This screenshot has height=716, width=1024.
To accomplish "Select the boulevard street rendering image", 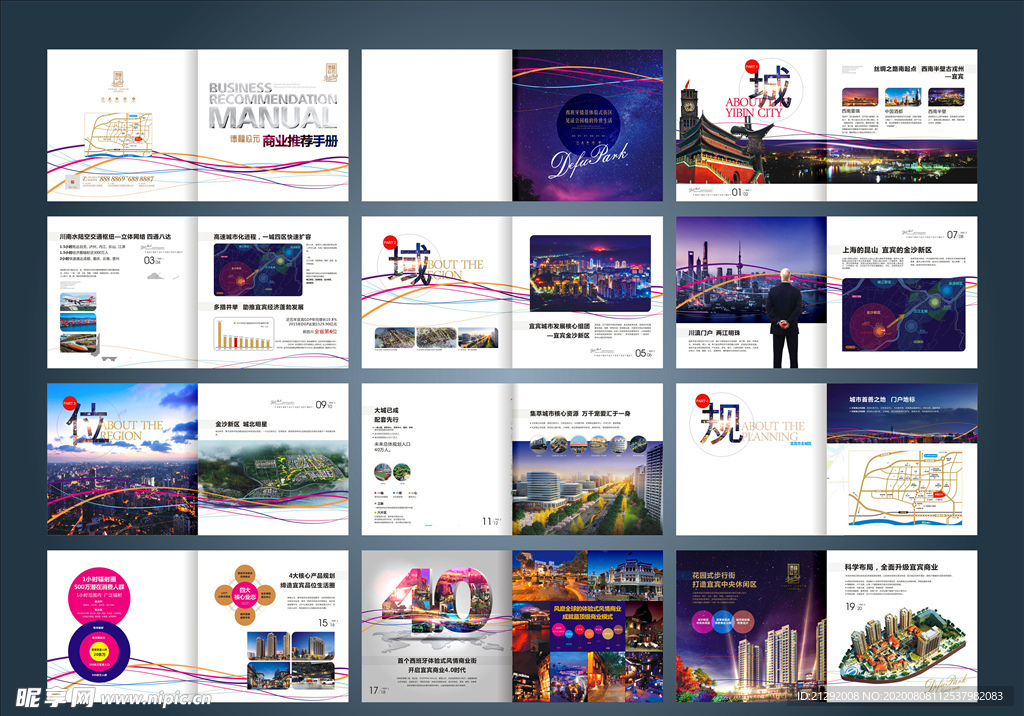I will tap(587, 489).
